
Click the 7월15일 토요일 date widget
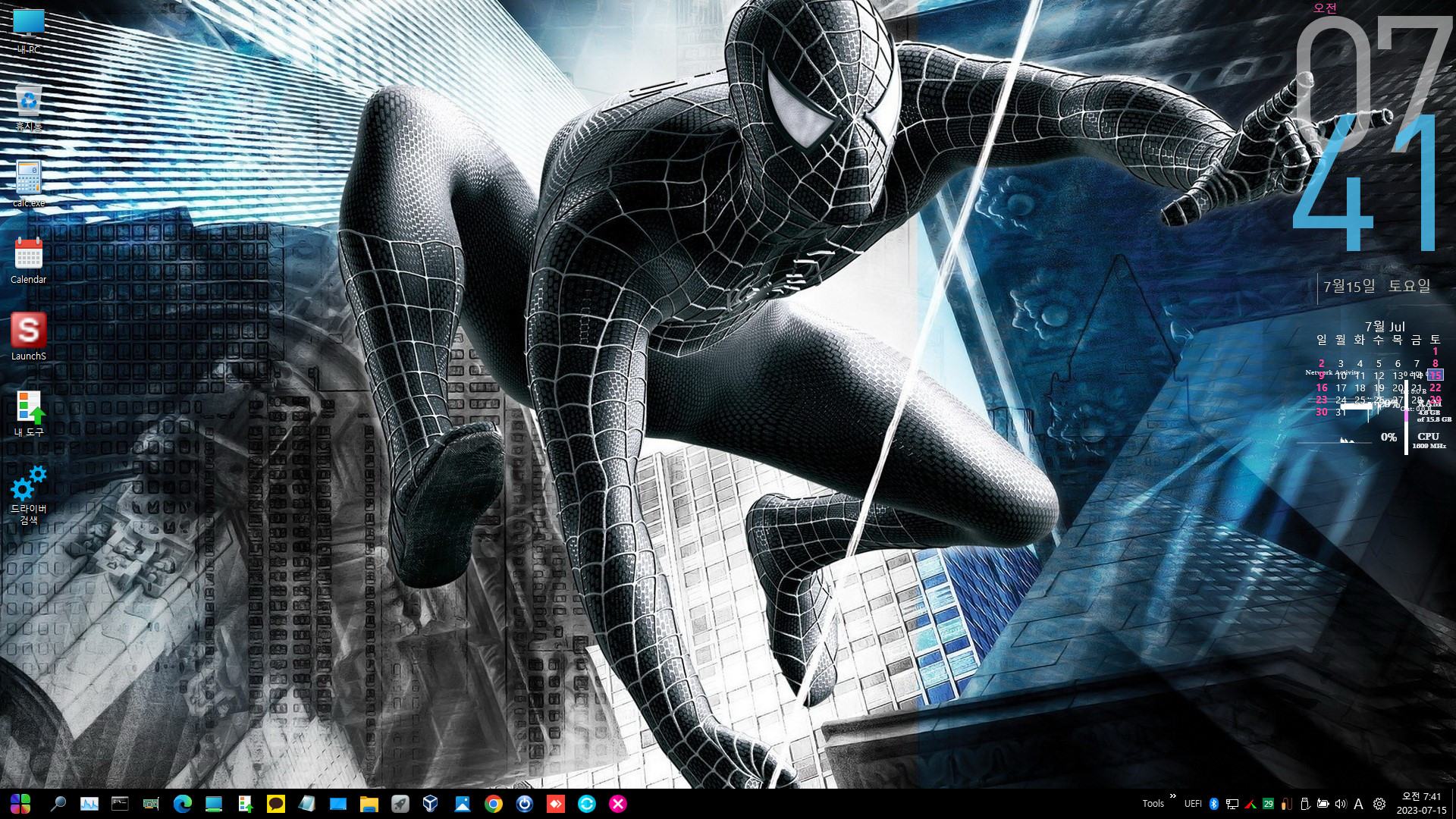click(1376, 286)
